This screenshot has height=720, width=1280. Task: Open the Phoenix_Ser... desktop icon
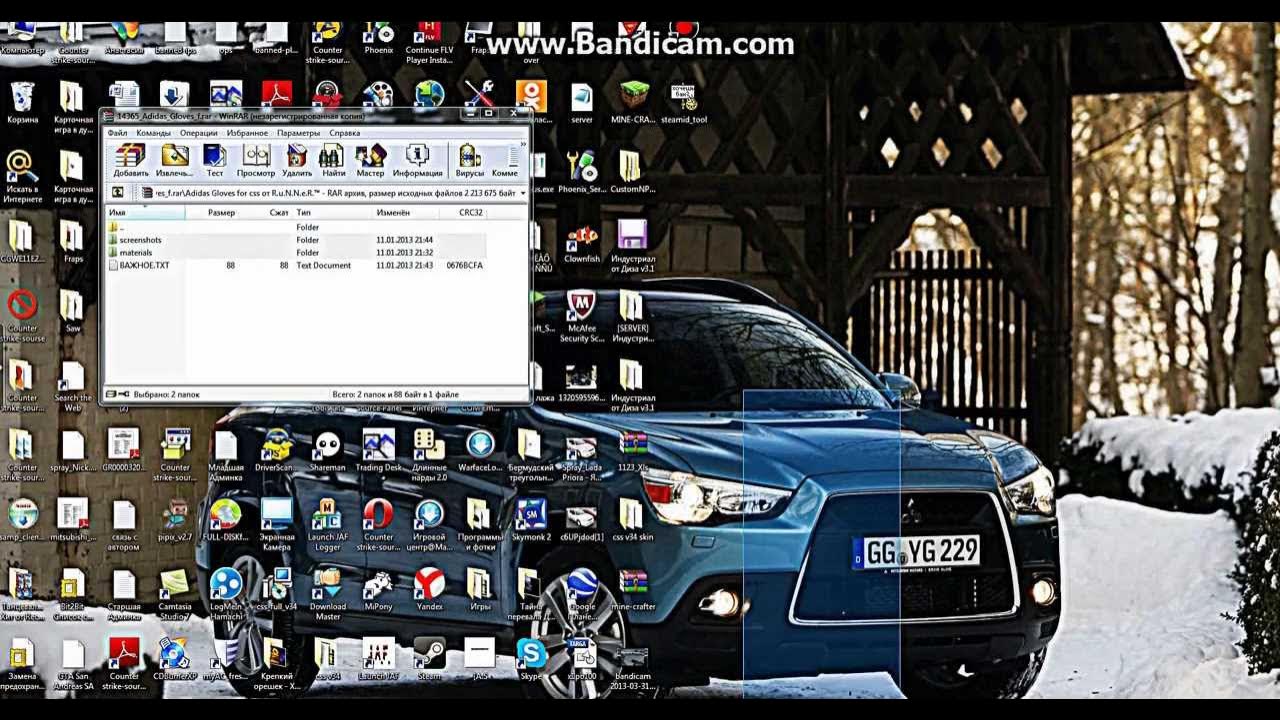[581, 172]
